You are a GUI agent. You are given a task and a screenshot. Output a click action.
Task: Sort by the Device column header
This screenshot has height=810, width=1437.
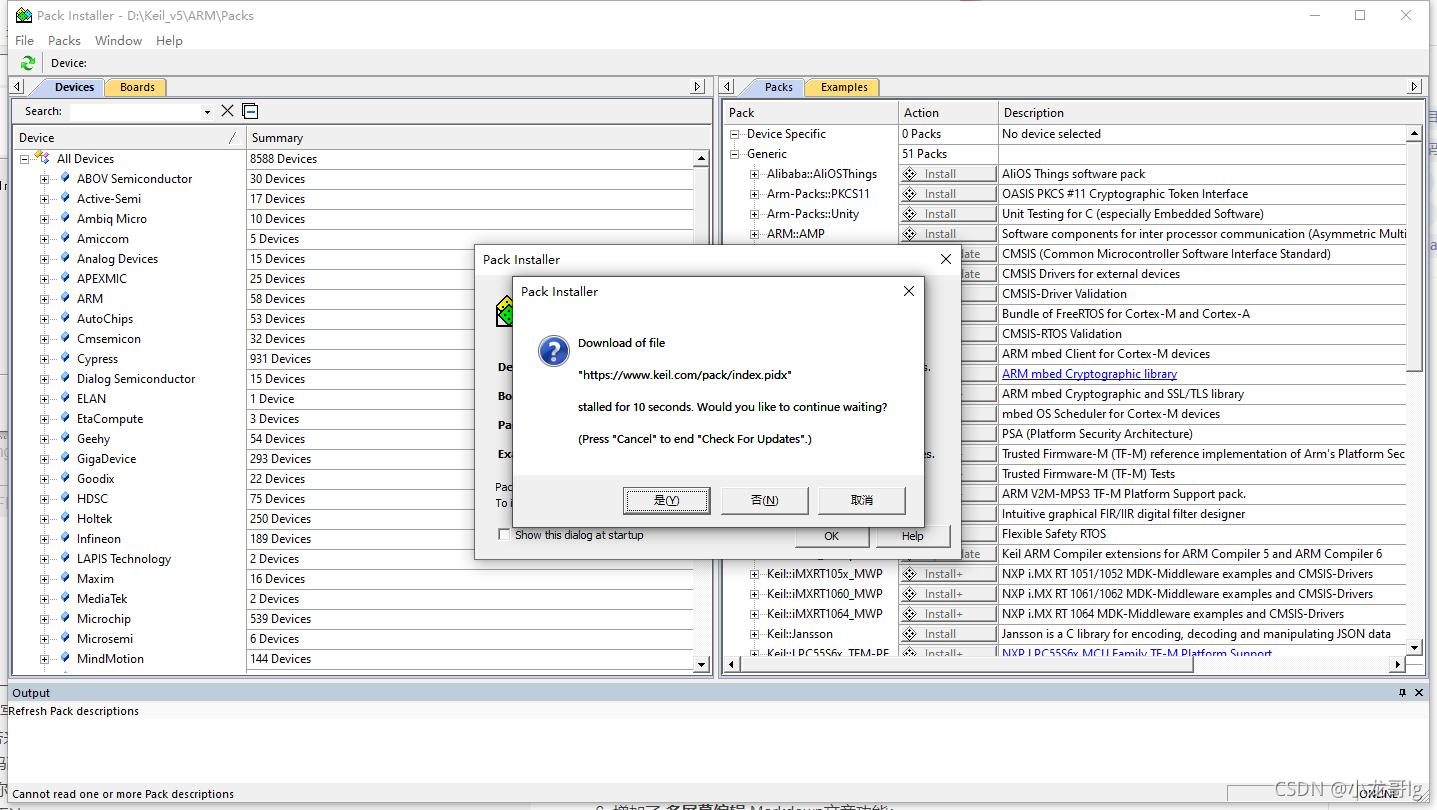pyautogui.click(x=129, y=137)
